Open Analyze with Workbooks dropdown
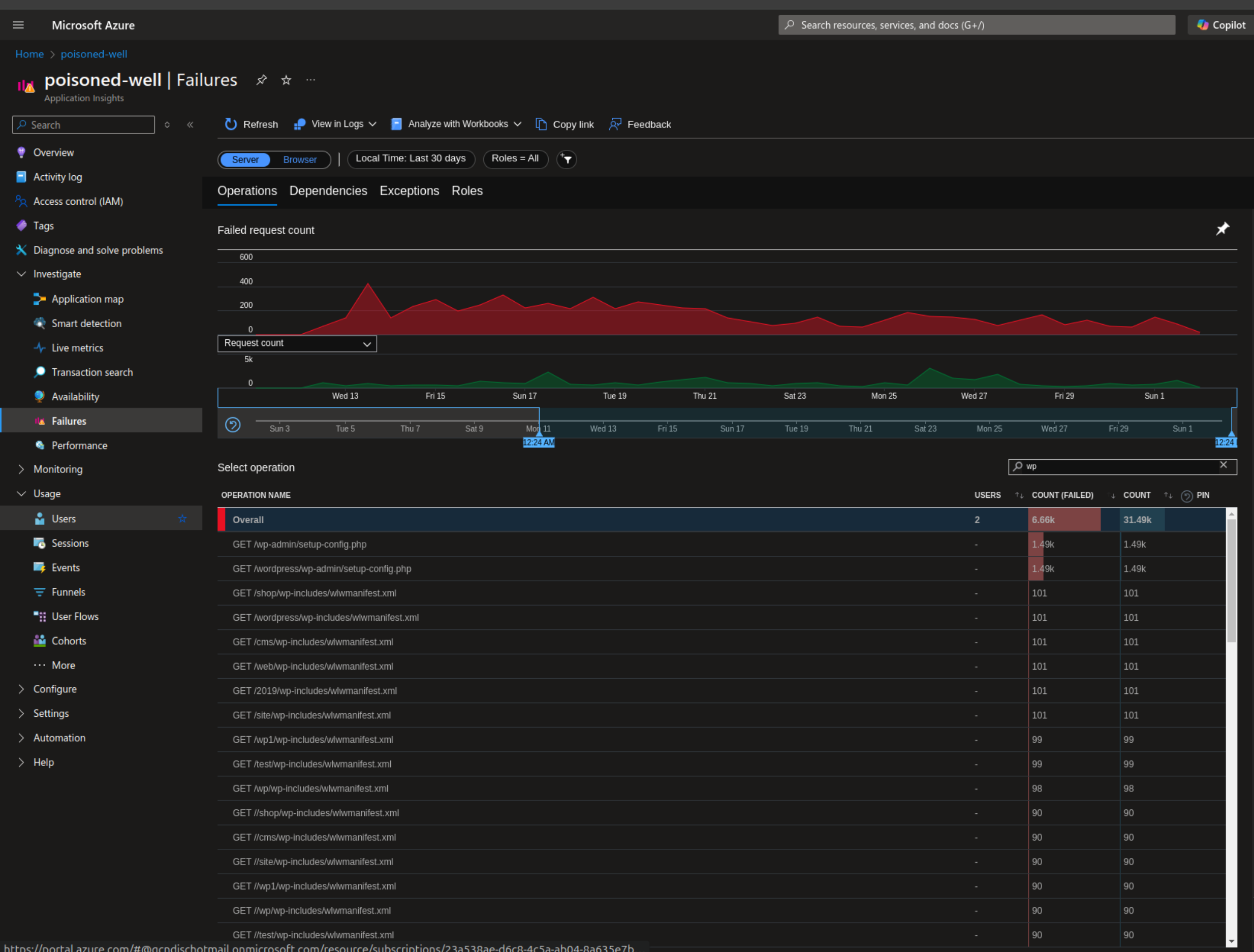Screen dimensions: 1254x952 (x=456, y=124)
